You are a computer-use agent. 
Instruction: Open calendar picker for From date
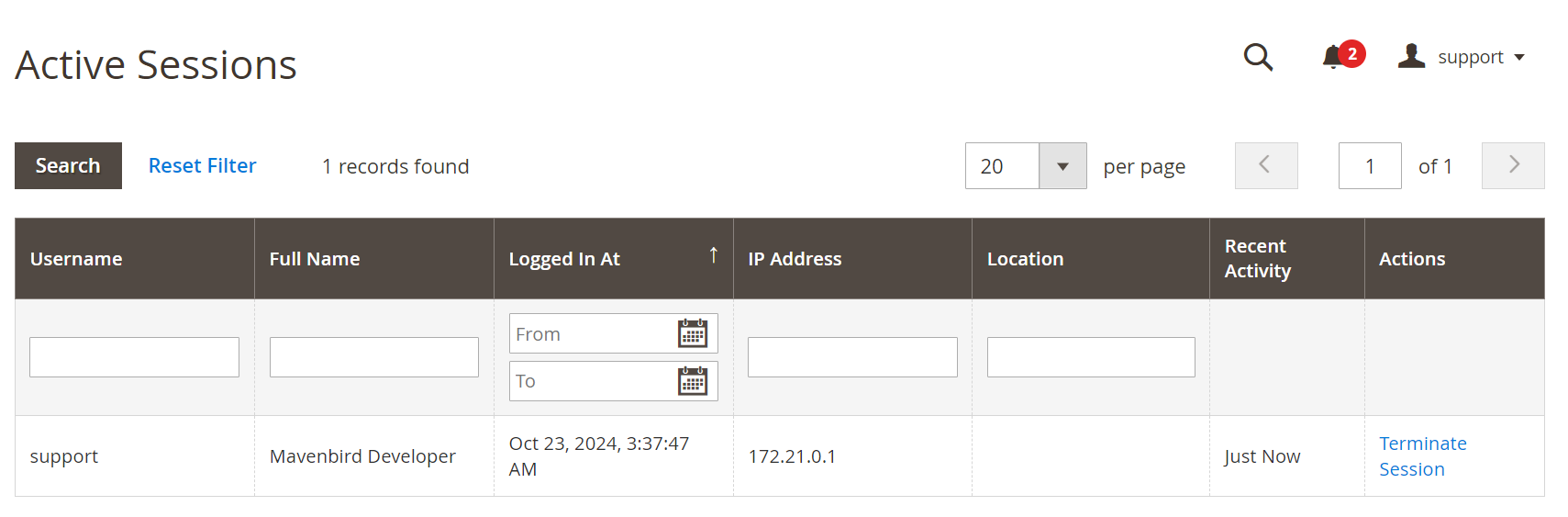point(693,333)
